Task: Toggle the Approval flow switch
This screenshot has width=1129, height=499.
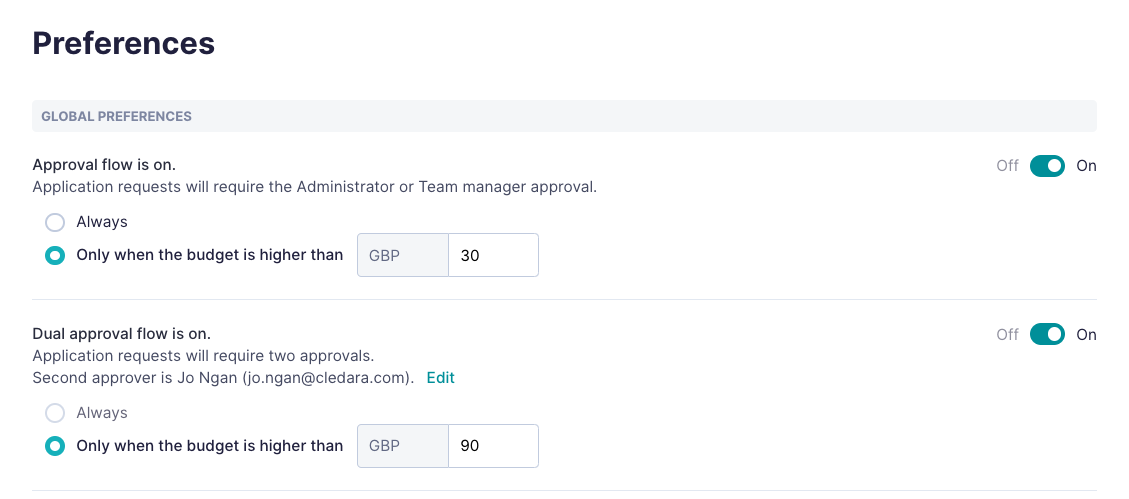Action: (1047, 166)
